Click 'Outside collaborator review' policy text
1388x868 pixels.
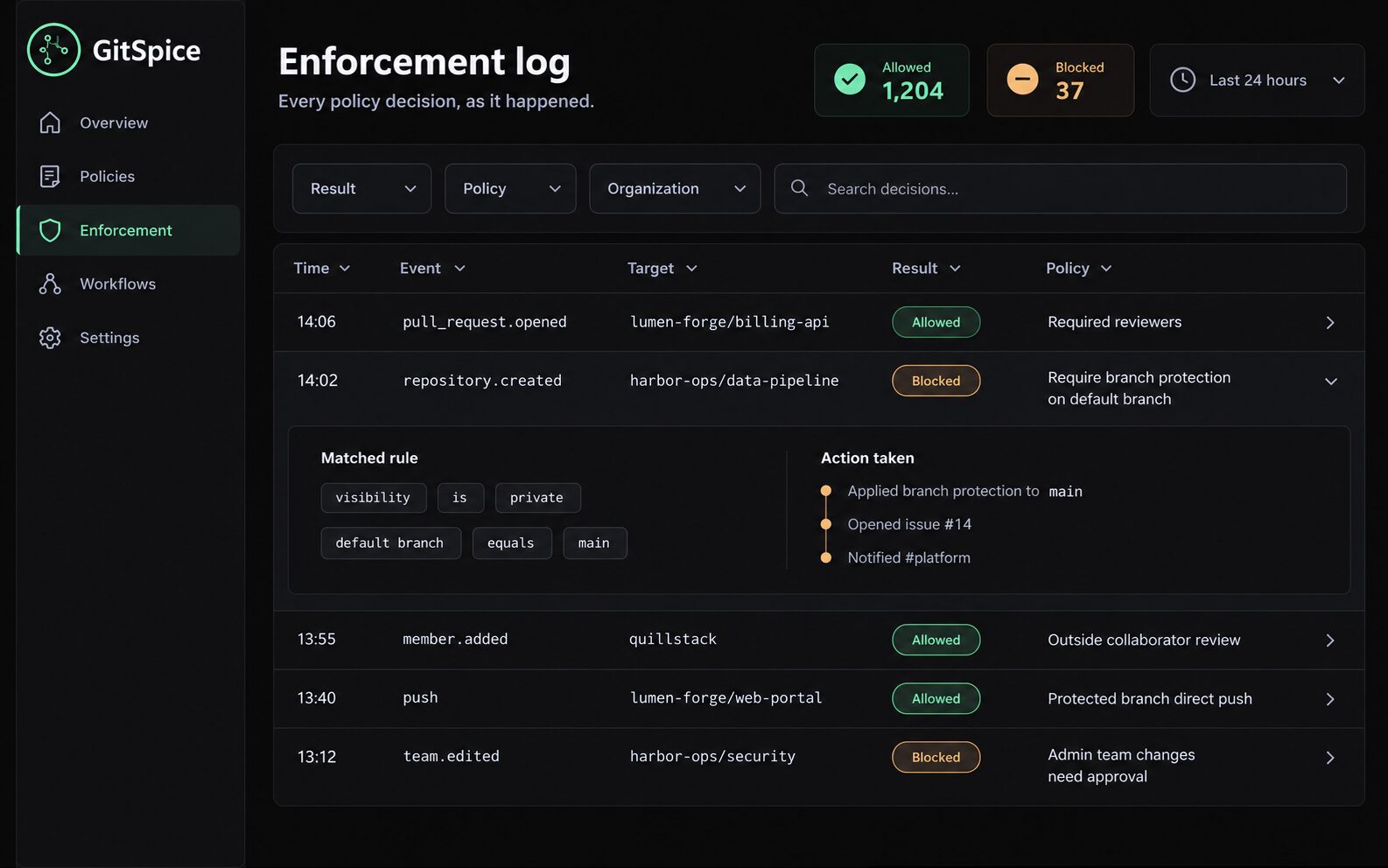coord(1144,640)
